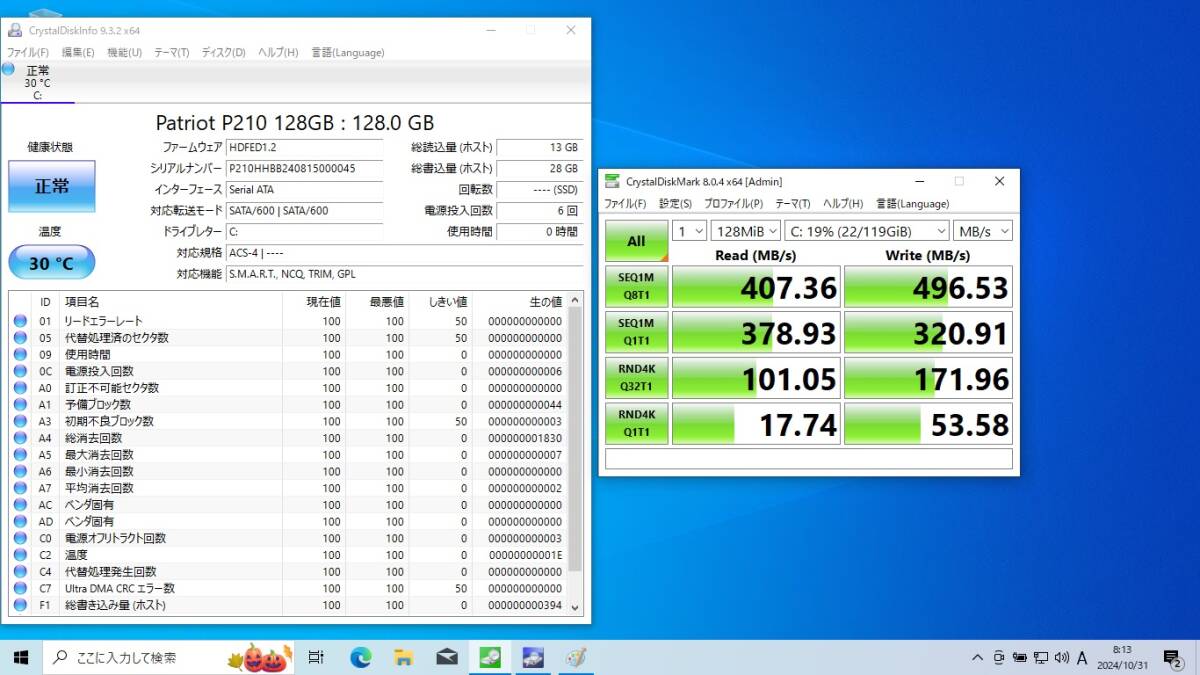Click the C2 温度 status icon

pos(20,555)
